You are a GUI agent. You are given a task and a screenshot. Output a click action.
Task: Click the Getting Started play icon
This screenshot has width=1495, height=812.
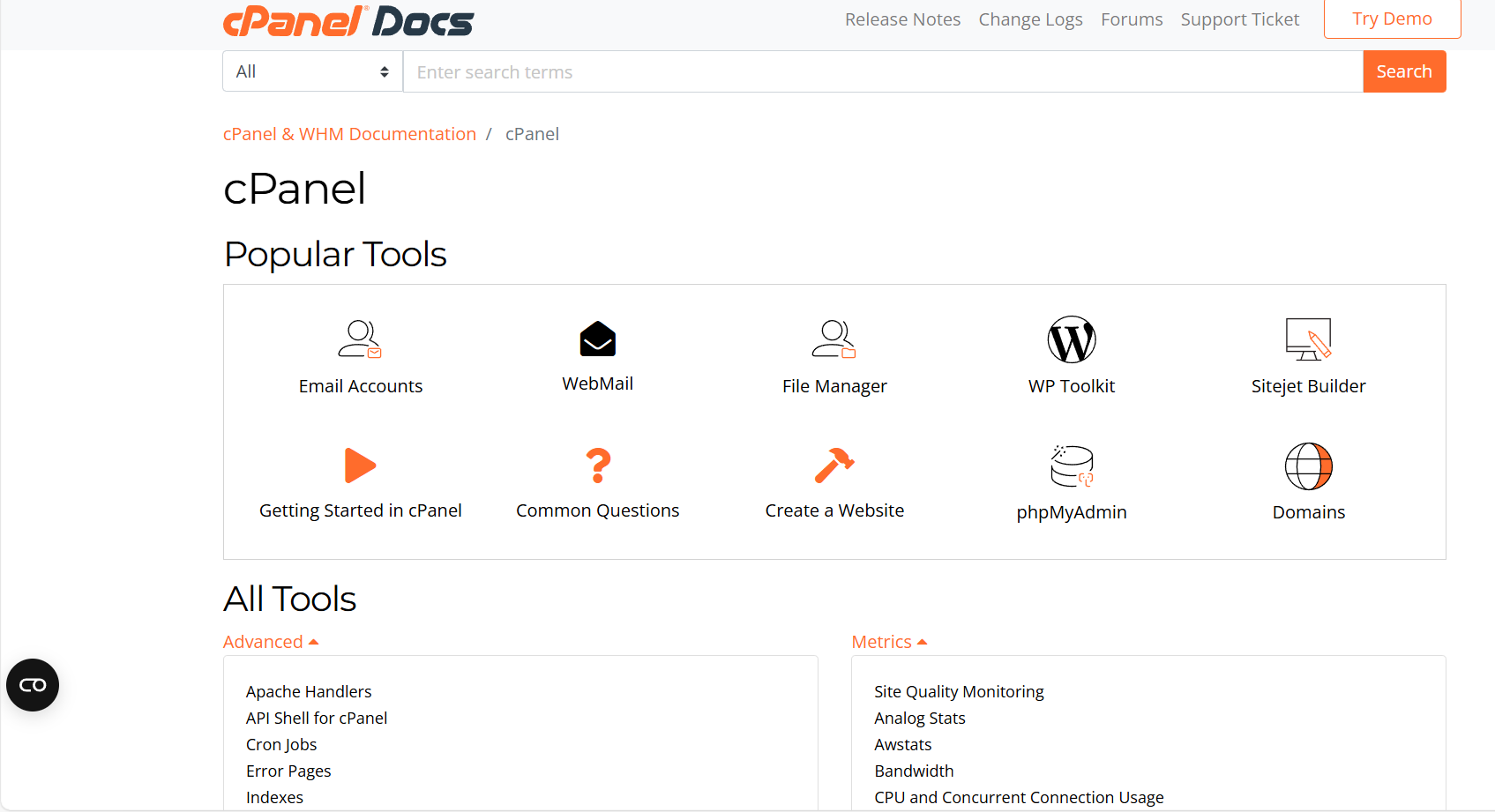click(x=360, y=466)
